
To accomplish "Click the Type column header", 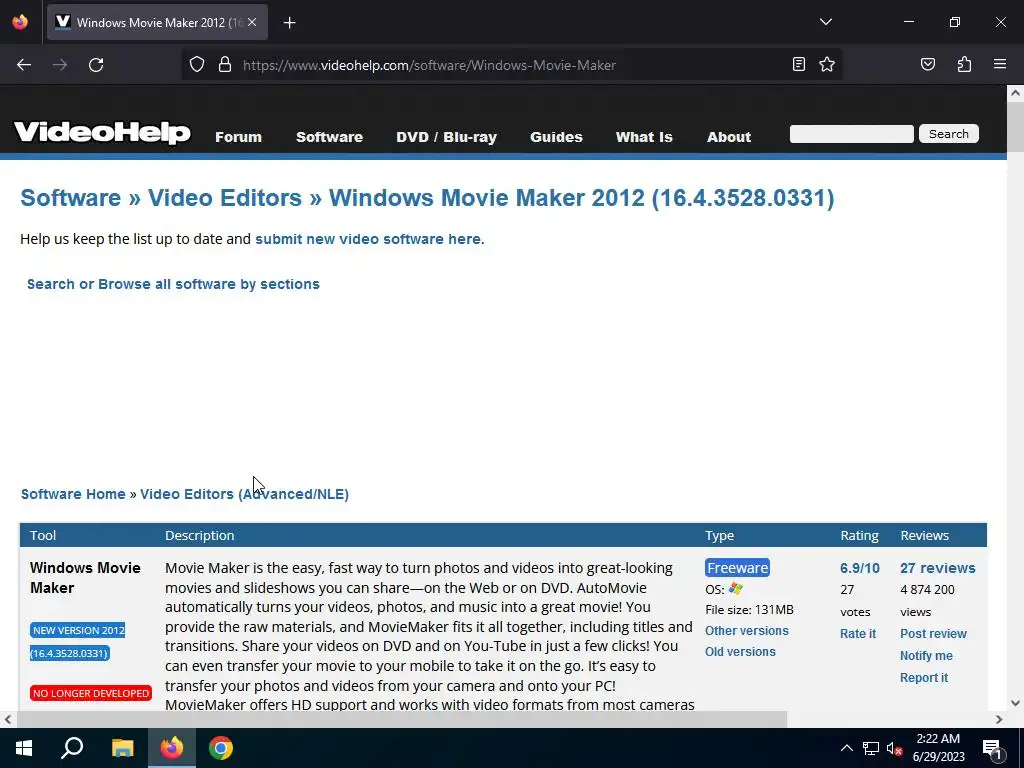I will pos(719,536).
